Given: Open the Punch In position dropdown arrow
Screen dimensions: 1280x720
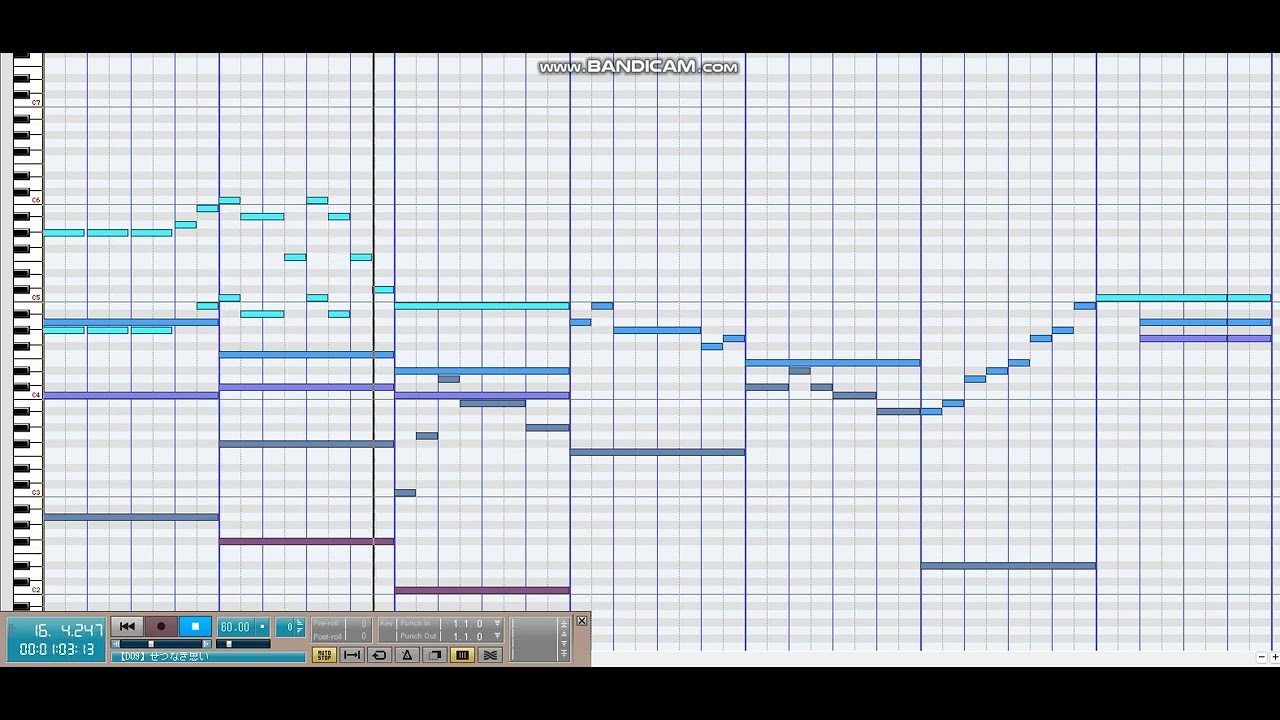Looking at the screenshot, I should [497, 623].
